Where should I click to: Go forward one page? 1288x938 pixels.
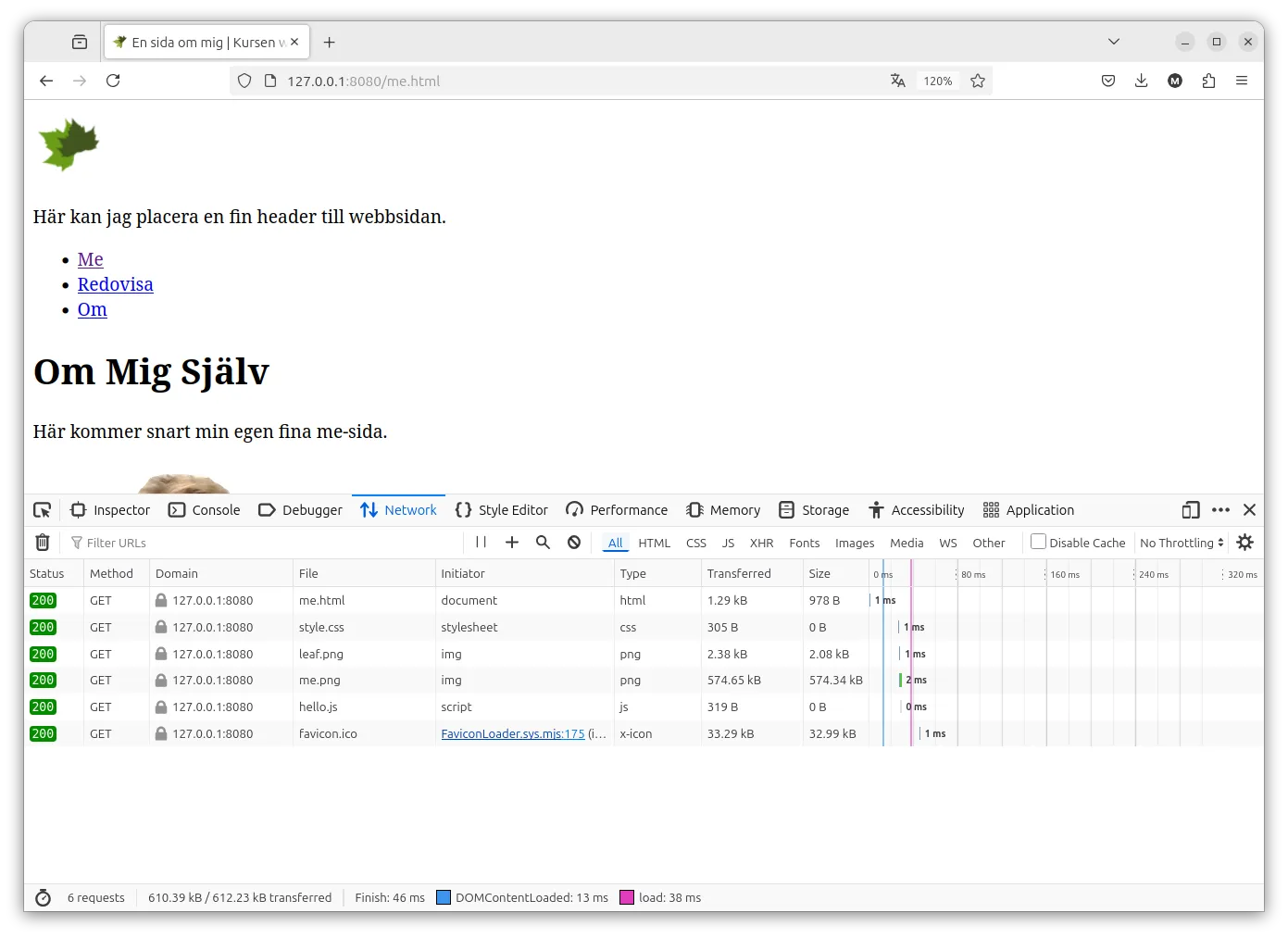tap(80, 81)
